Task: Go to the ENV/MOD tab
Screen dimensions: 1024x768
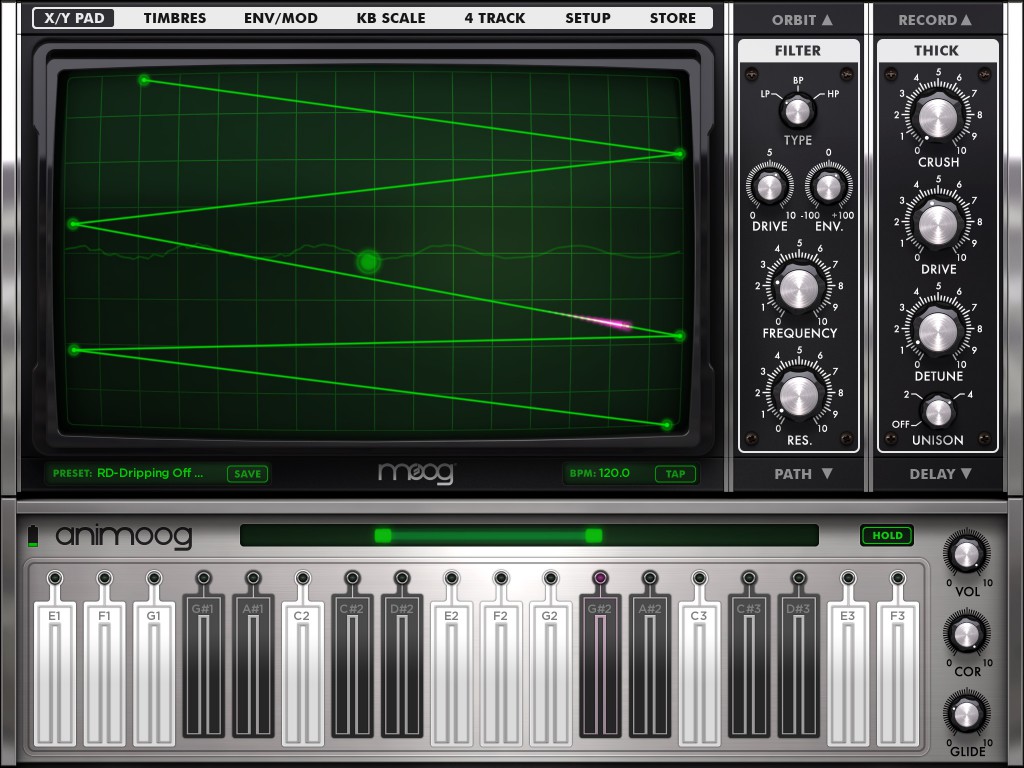Action: pyautogui.click(x=281, y=18)
